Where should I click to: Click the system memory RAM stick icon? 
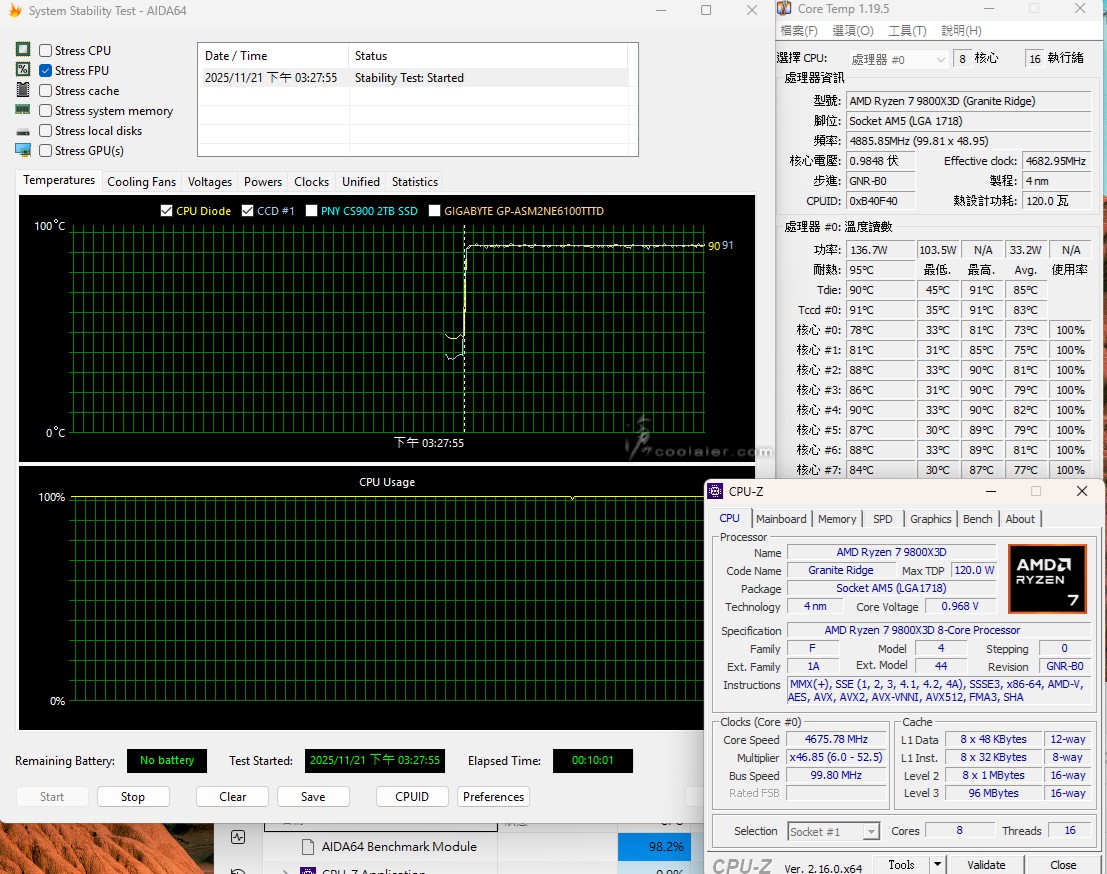[23, 110]
